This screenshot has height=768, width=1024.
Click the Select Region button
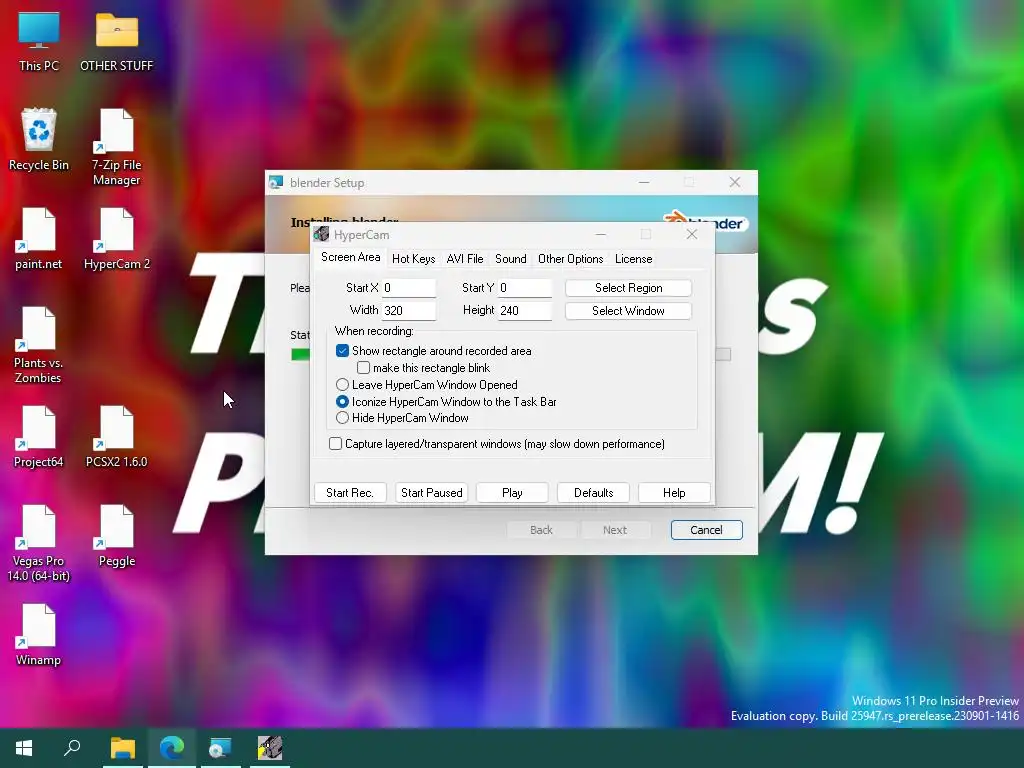[628, 288]
